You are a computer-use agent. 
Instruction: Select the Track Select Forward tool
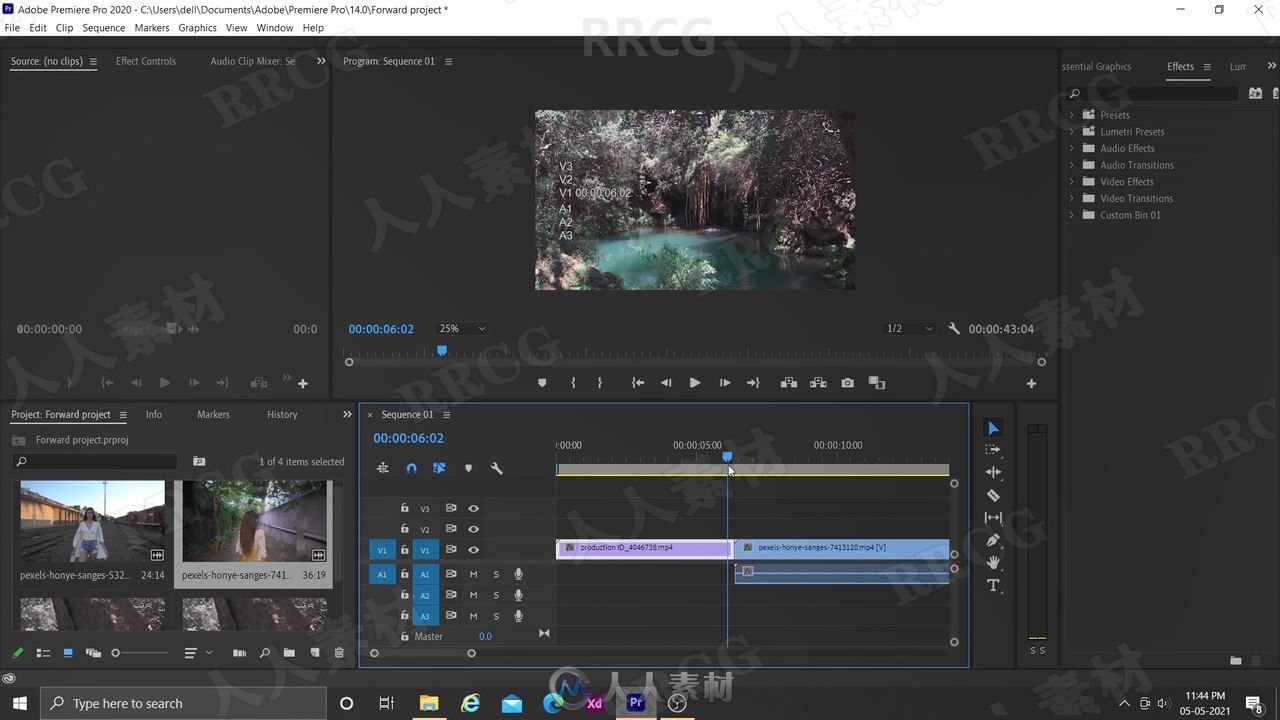point(993,450)
